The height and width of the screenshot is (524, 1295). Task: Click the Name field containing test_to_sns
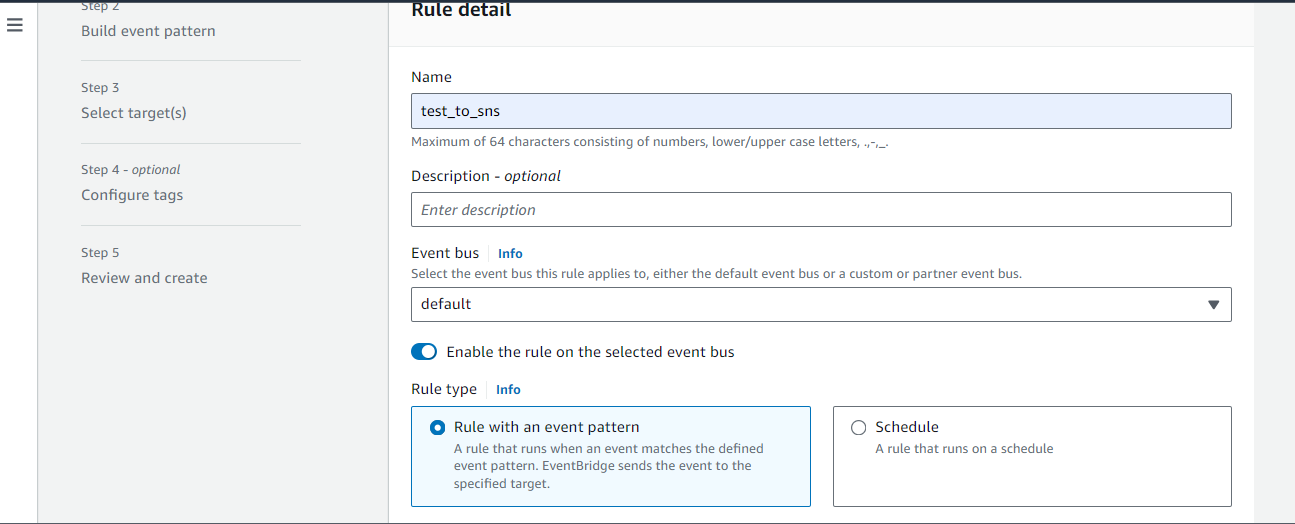click(820, 111)
